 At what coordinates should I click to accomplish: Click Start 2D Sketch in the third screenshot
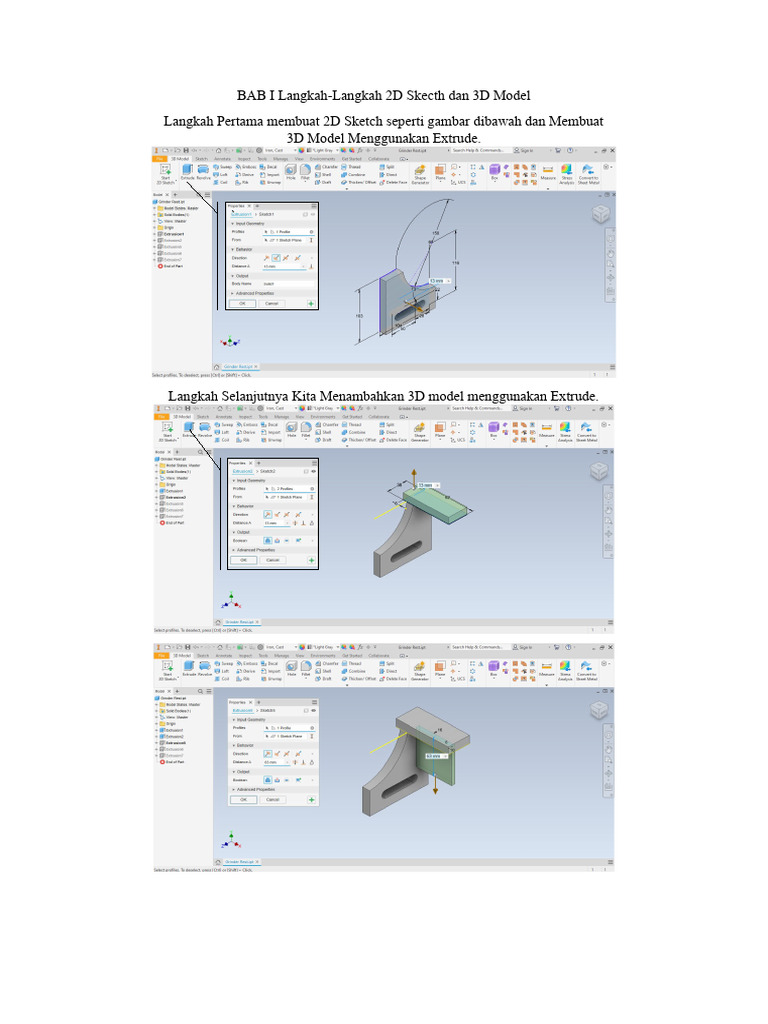[x=167, y=670]
